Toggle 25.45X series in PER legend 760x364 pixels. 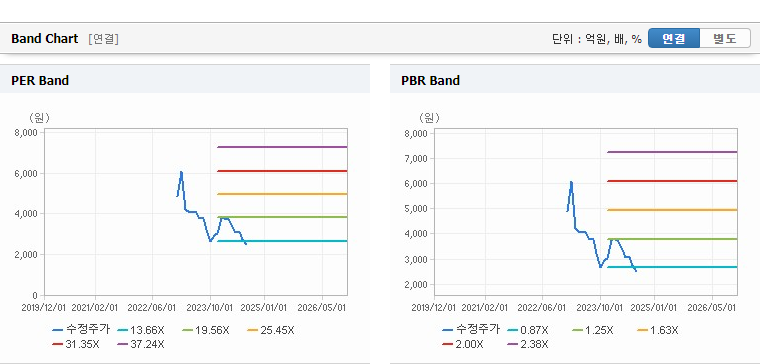point(270,330)
